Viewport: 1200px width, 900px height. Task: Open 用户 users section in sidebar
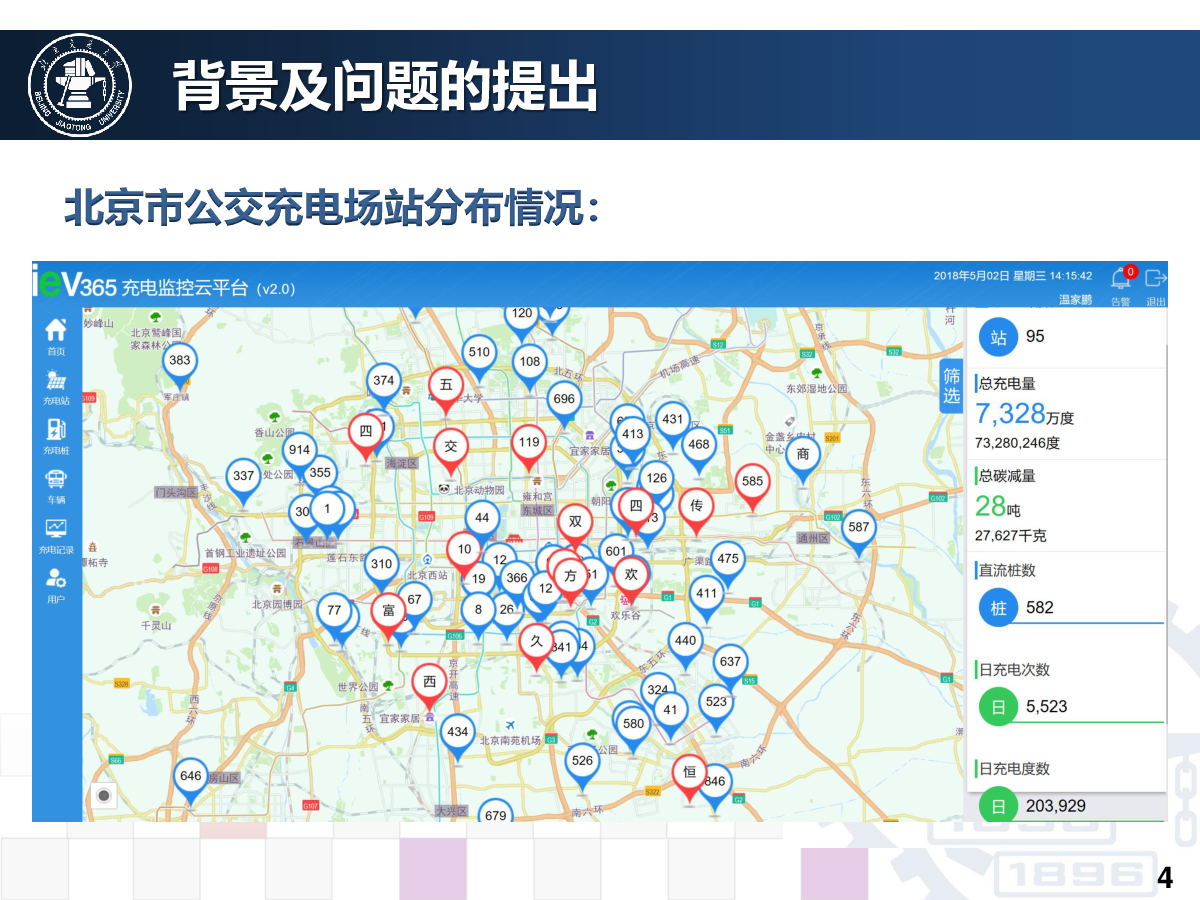coord(56,586)
